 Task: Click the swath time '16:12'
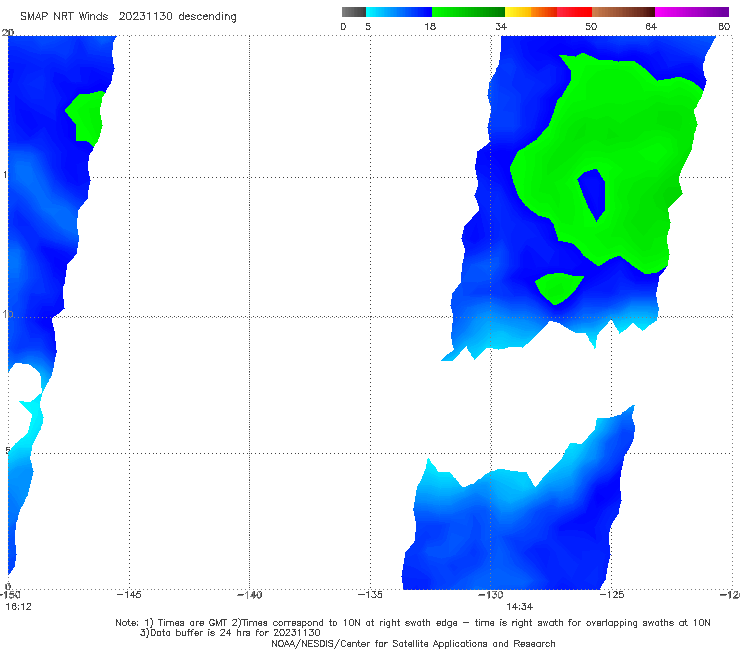[x=18, y=607]
